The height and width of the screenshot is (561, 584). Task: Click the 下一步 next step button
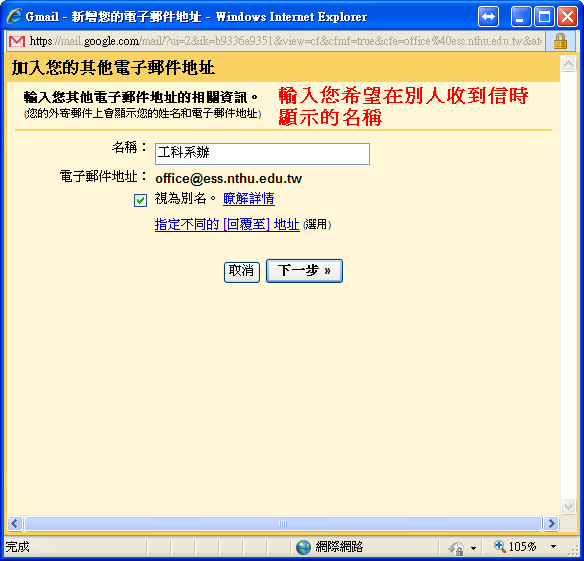tap(304, 271)
